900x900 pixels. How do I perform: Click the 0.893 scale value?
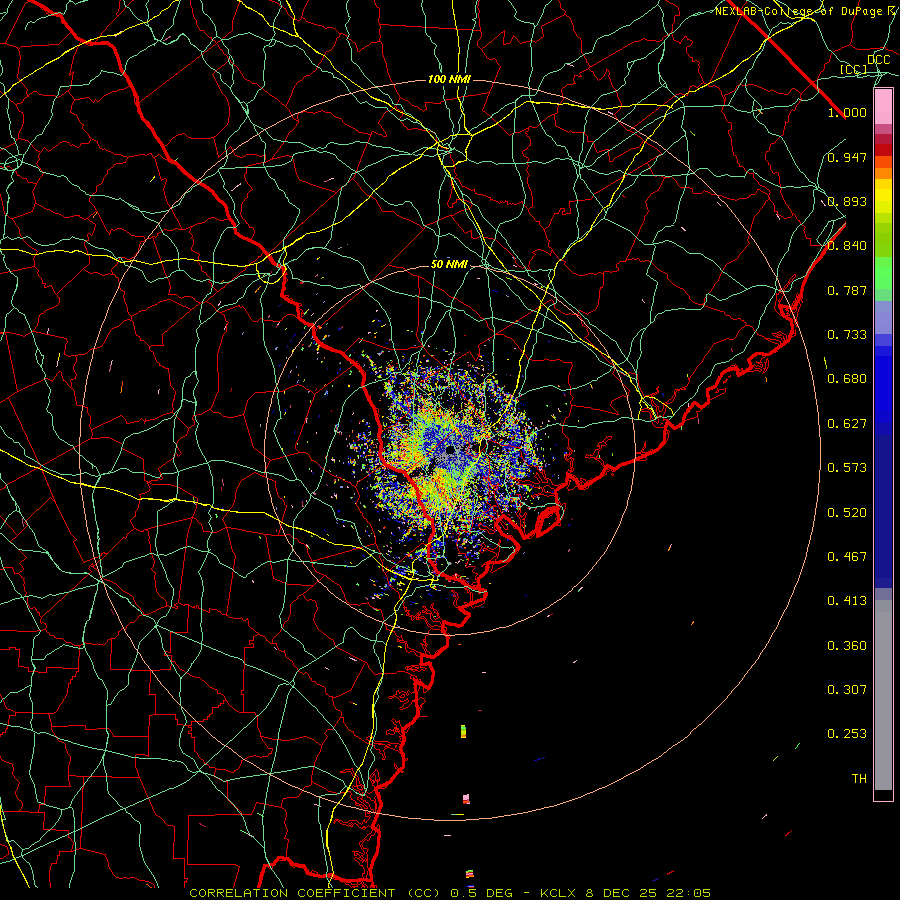click(847, 201)
